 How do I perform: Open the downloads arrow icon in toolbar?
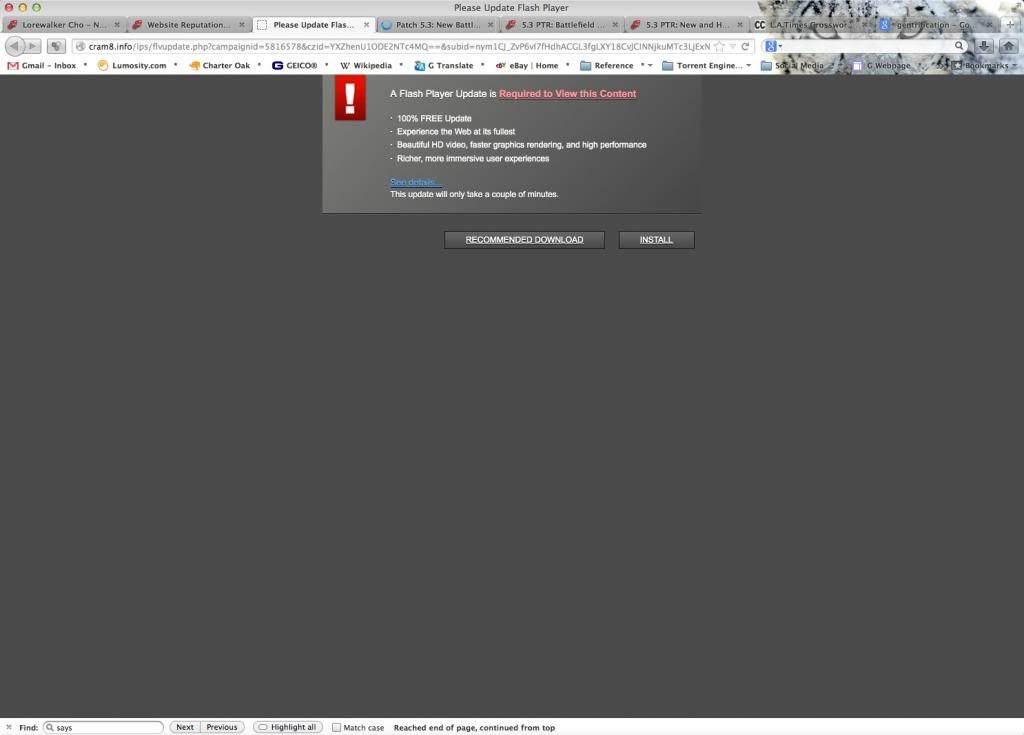click(x=984, y=46)
